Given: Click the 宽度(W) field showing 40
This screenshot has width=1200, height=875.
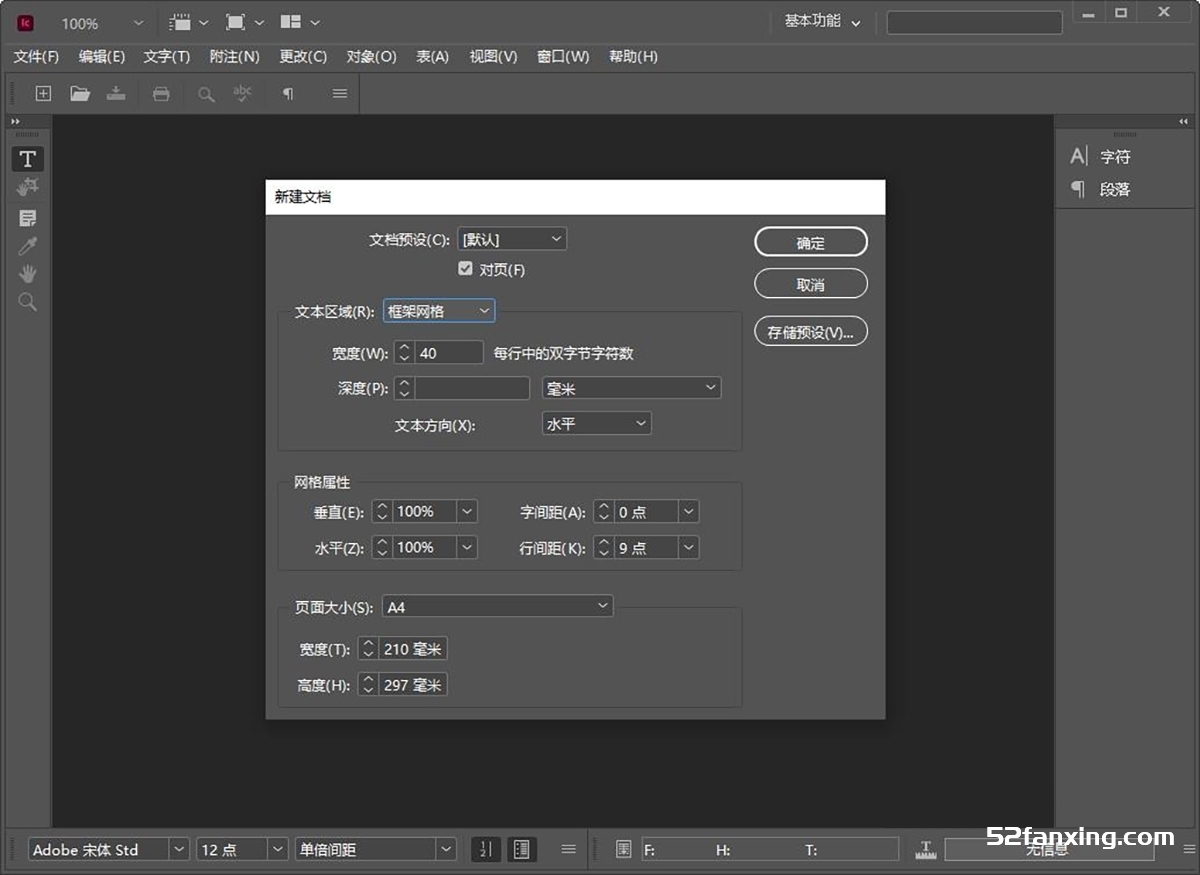Looking at the screenshot, I should pyautogui.click(x=450, y=352).
